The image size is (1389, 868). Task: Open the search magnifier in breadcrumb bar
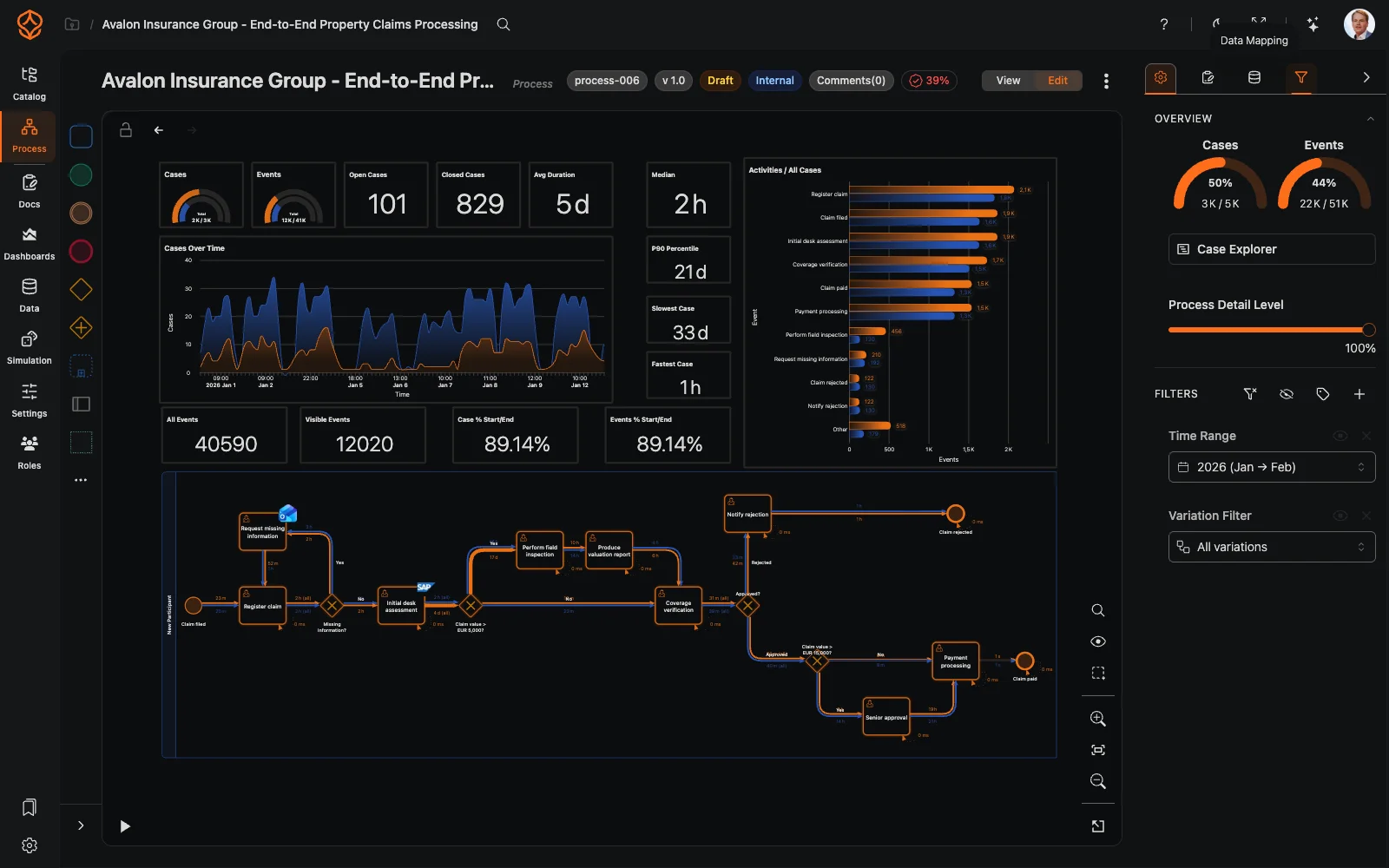pos(504,24)
